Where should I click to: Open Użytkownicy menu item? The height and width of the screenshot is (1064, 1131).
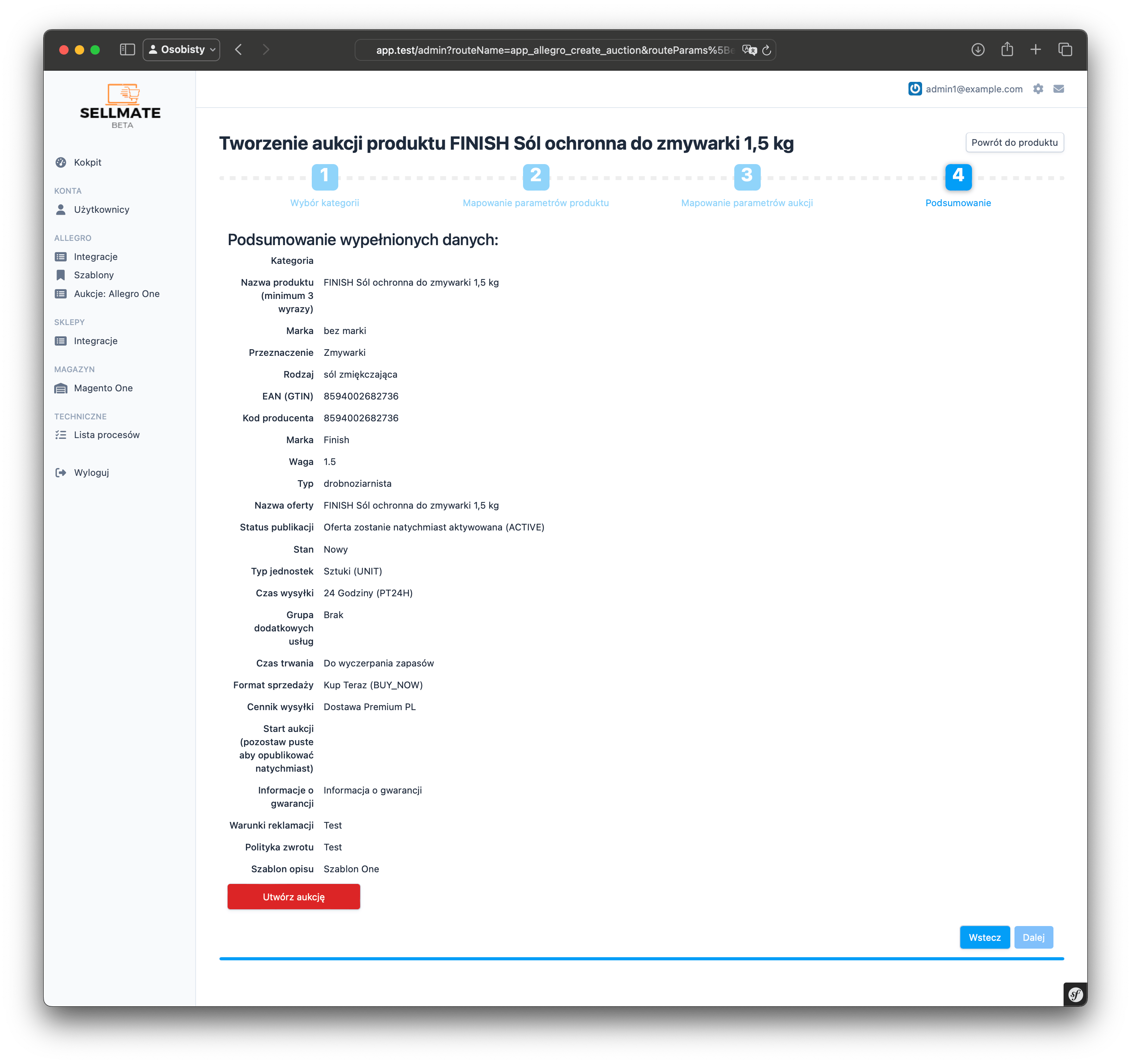click(102, 209)
